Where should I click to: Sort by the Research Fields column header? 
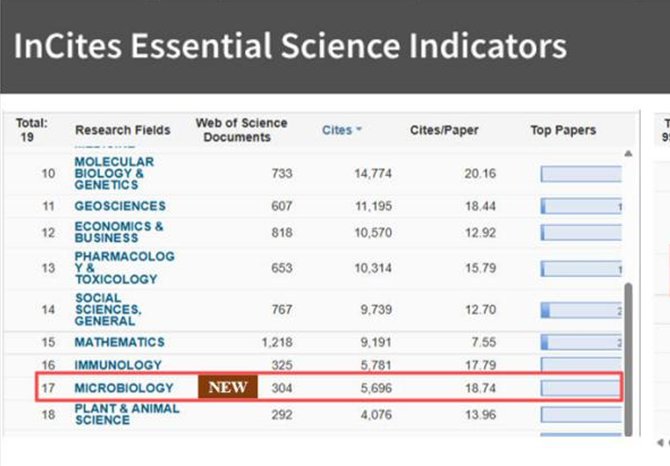[x=122, y=130]
